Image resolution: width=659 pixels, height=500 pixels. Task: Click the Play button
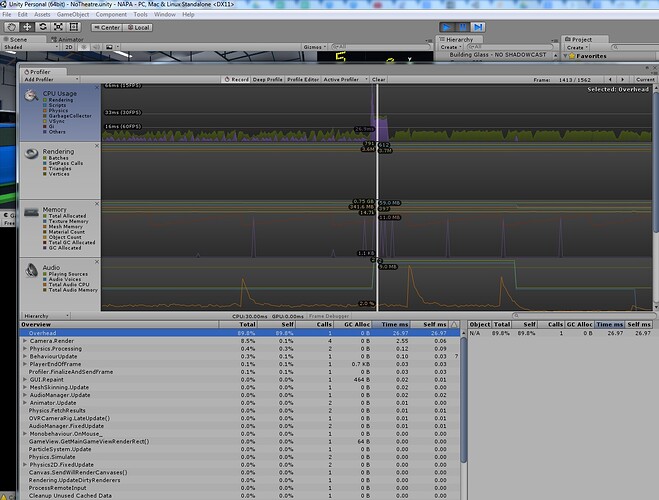click(447, 27)
